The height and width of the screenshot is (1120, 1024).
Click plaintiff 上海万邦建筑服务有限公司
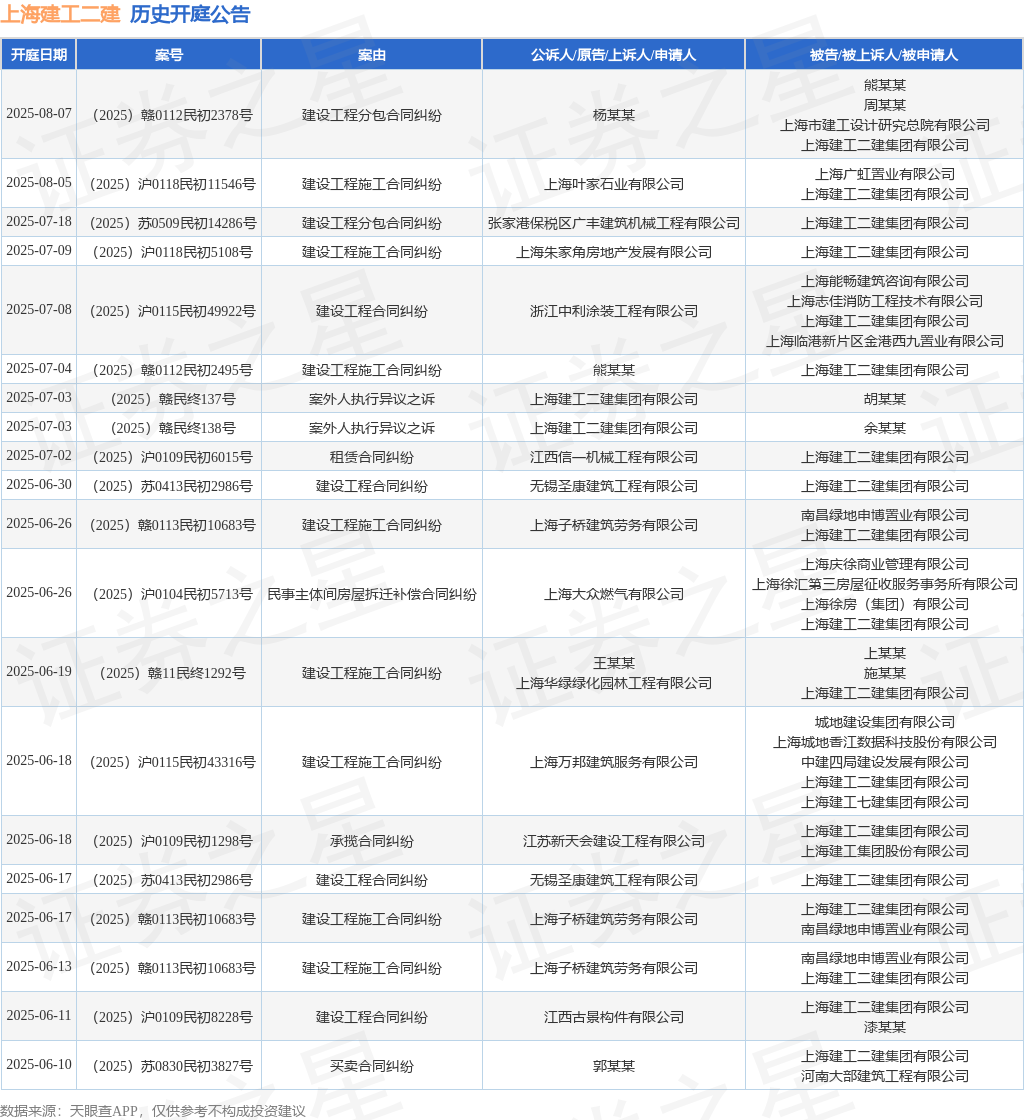click(613, 763)
